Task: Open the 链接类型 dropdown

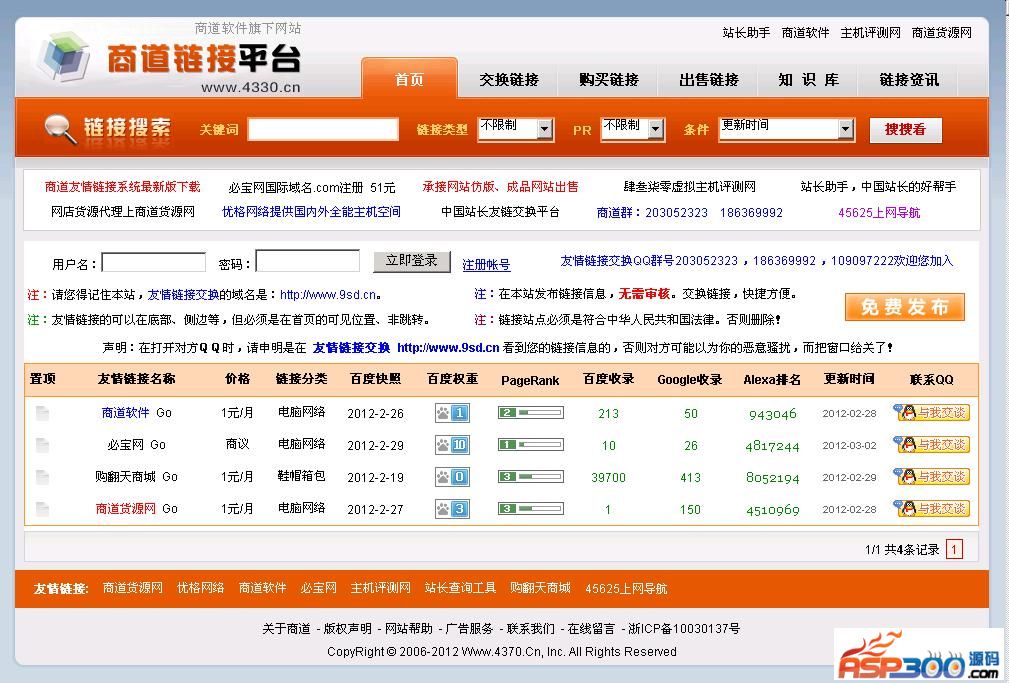Action: (x=515, y=129)
